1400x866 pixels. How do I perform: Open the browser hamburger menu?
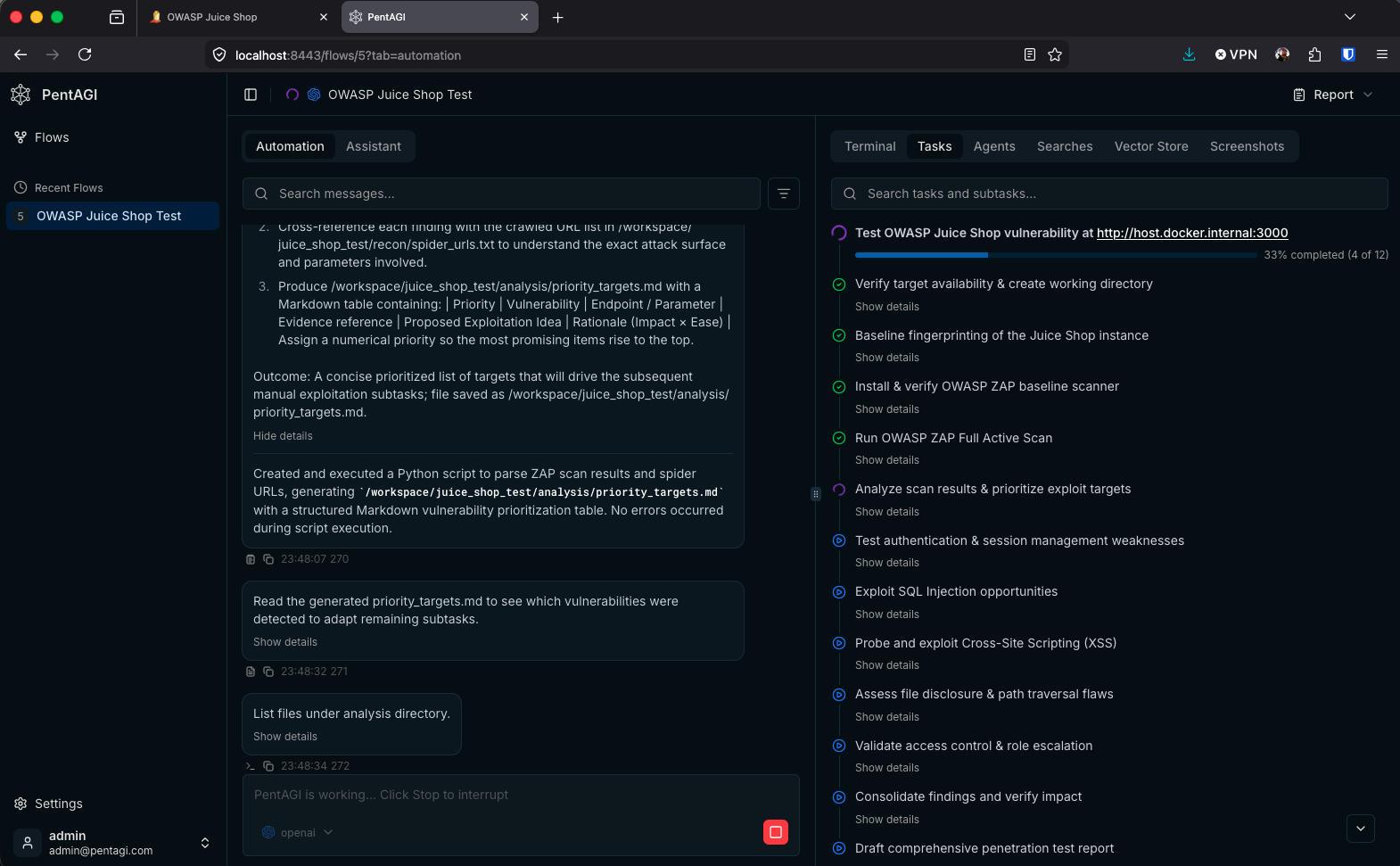click(x=1382, y=54)
